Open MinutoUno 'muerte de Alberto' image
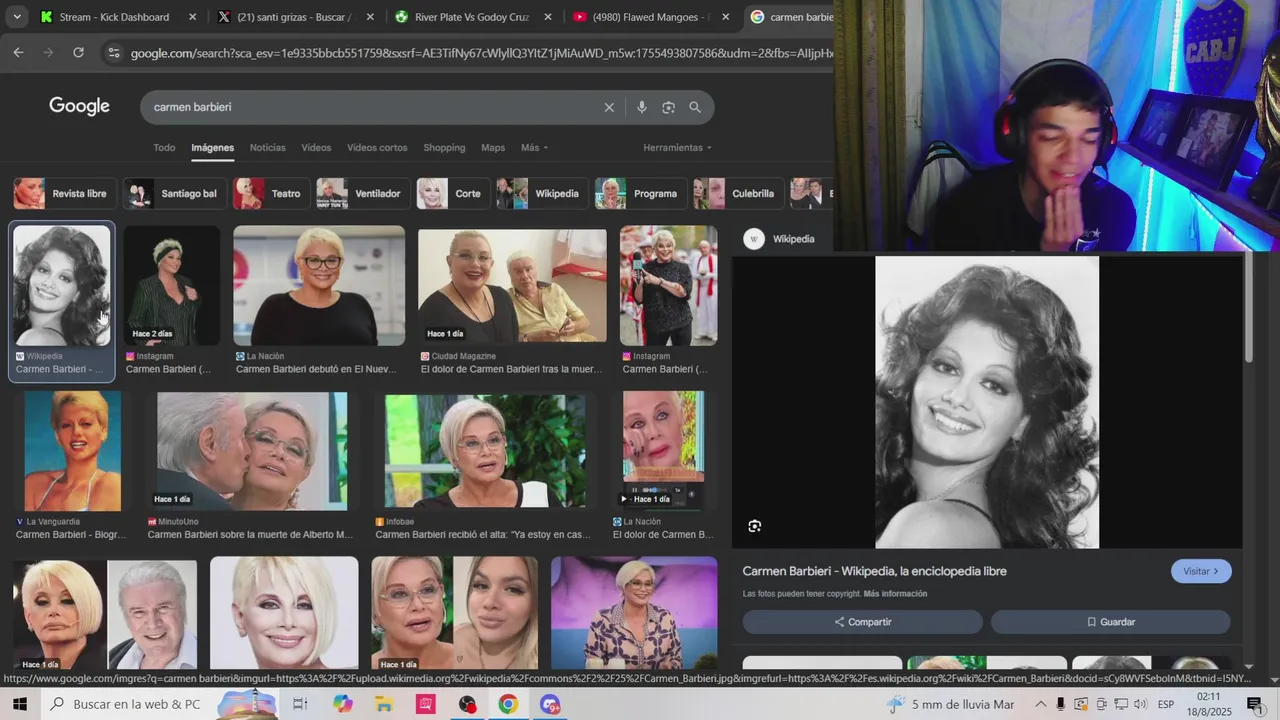Screen dimensions: 1280x720 point(252,451)
